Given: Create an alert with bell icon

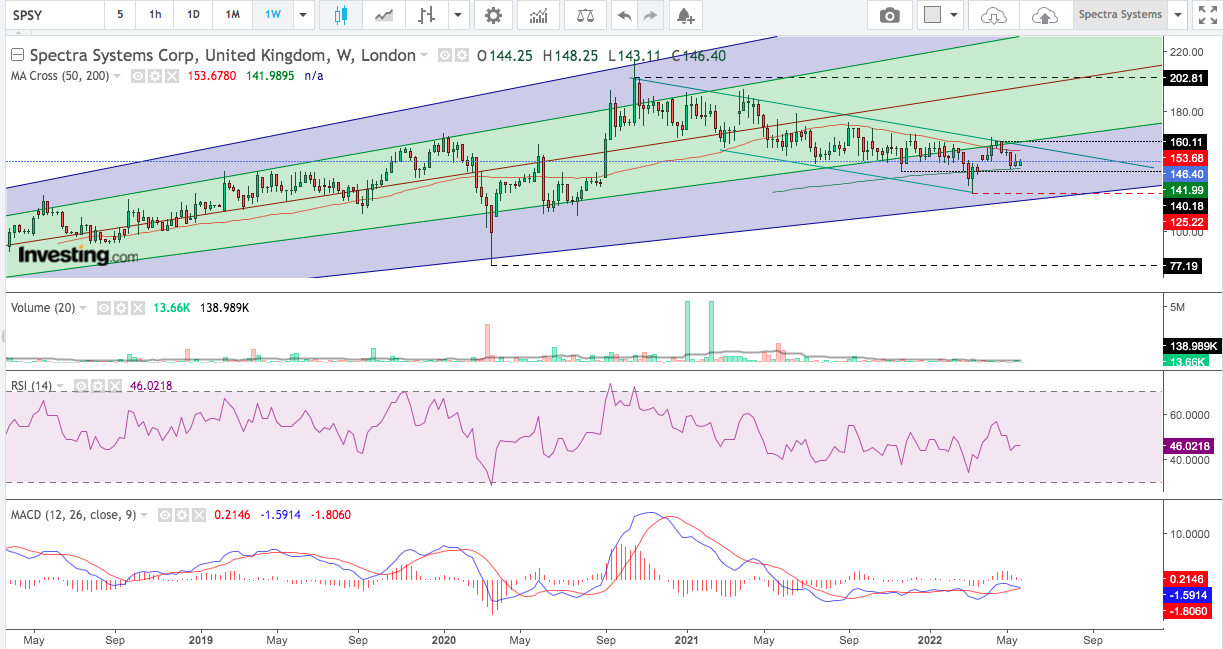Looking at the screenshot, I should [684, 15].
